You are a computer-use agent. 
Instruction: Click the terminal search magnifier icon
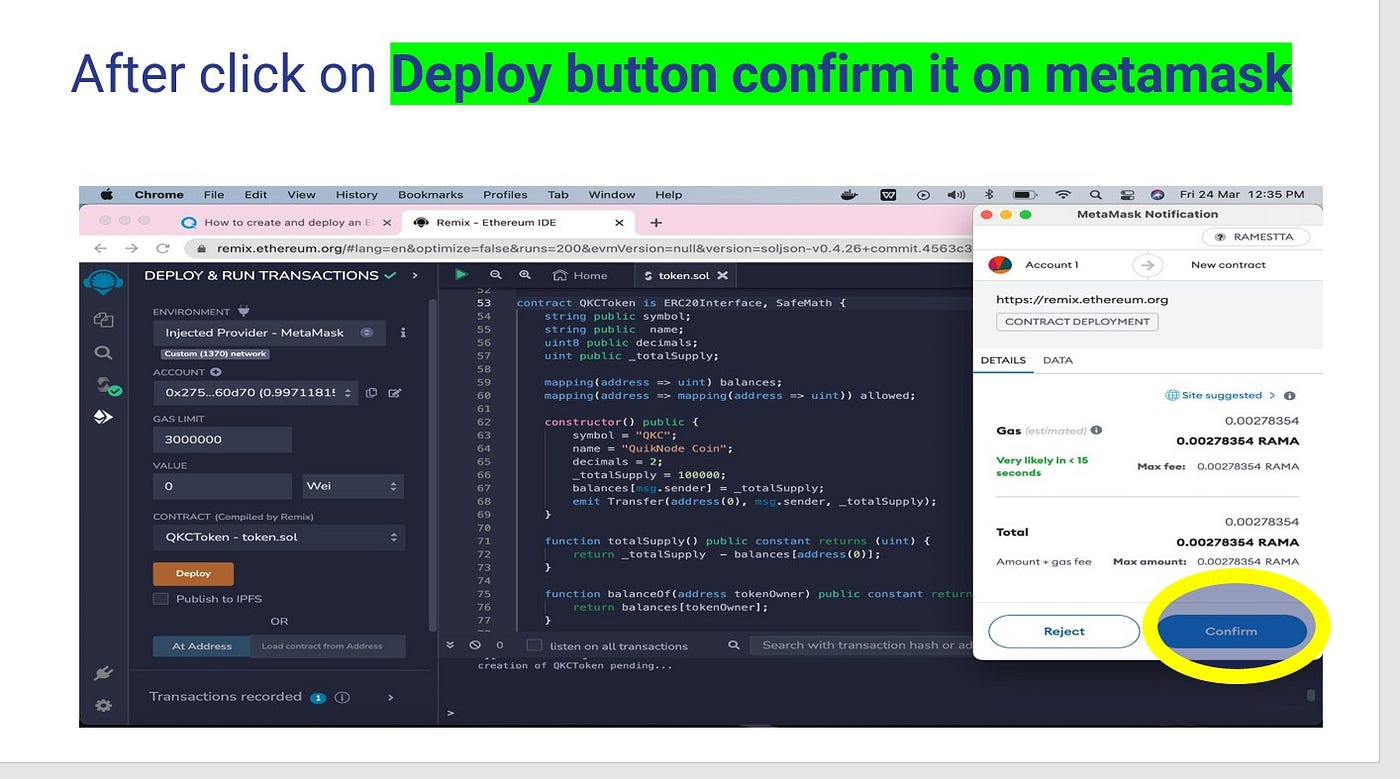click(734, 645)
